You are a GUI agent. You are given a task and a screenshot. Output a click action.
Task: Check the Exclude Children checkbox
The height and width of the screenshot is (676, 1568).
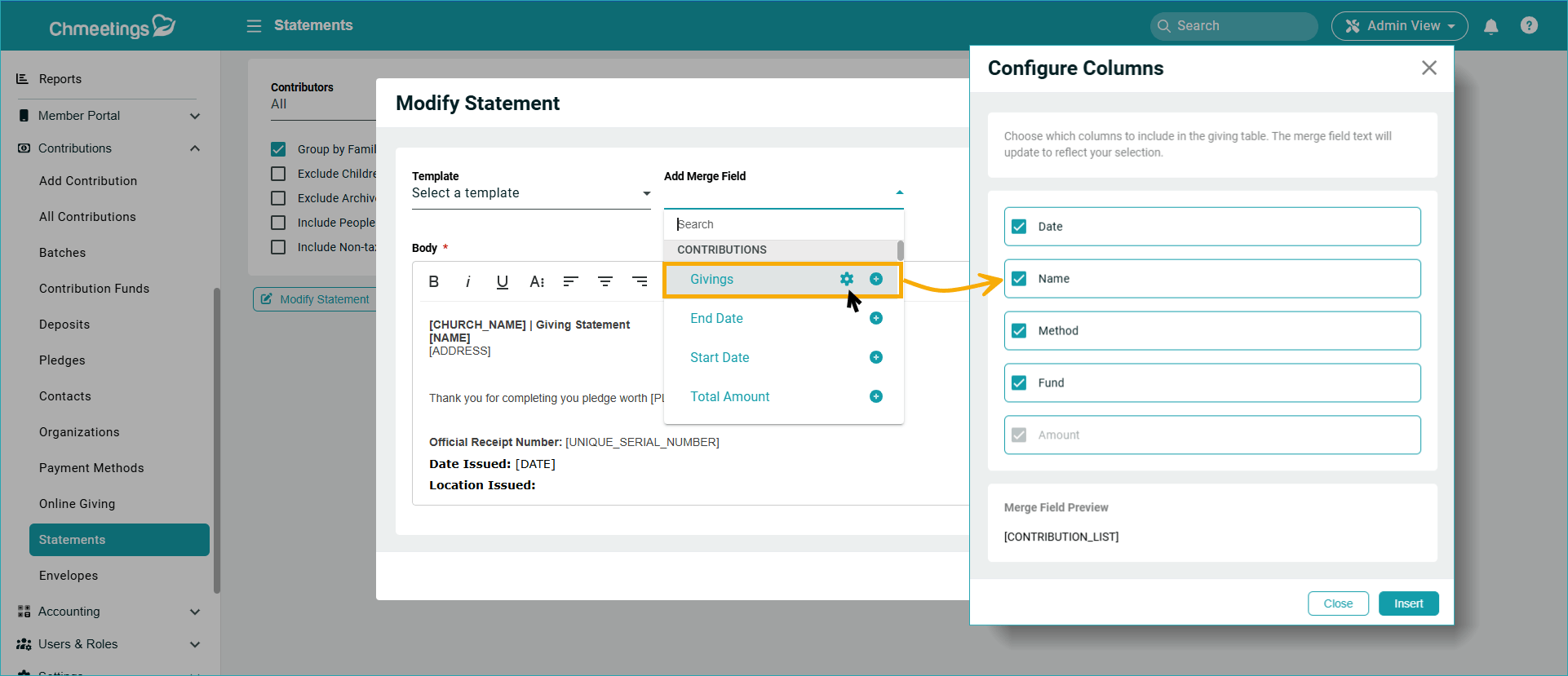[x=278, y=174]
